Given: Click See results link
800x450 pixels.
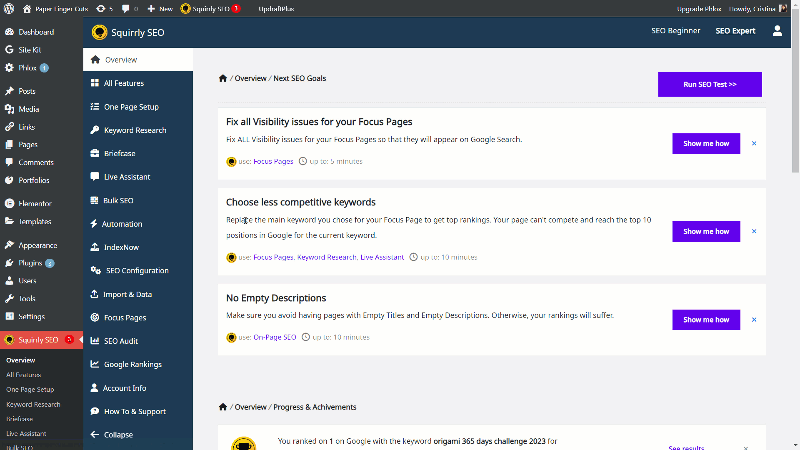Looking at the screenshot, I should (686, 447).
